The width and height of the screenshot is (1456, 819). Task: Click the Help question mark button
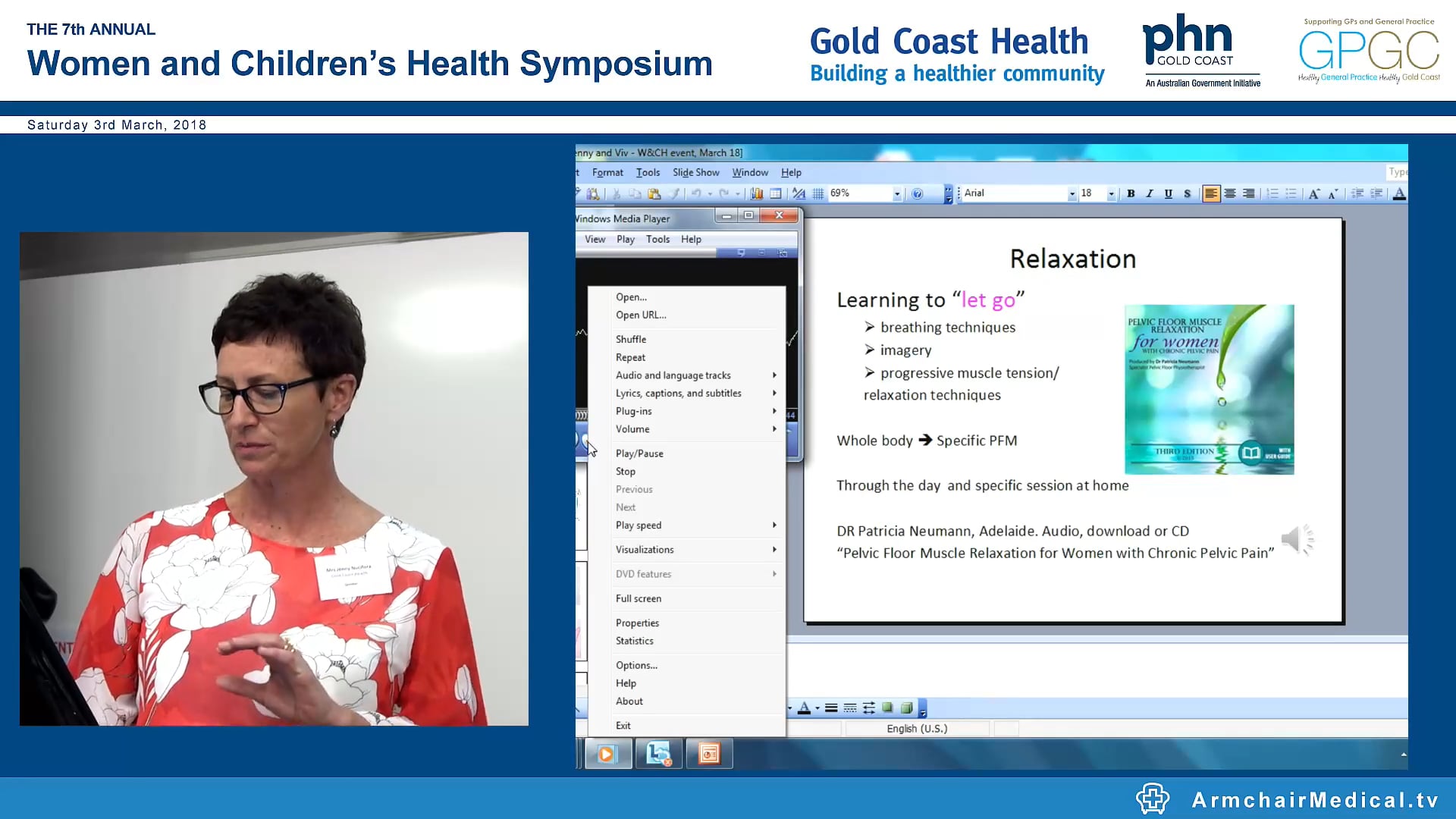(x=916, y=193)
